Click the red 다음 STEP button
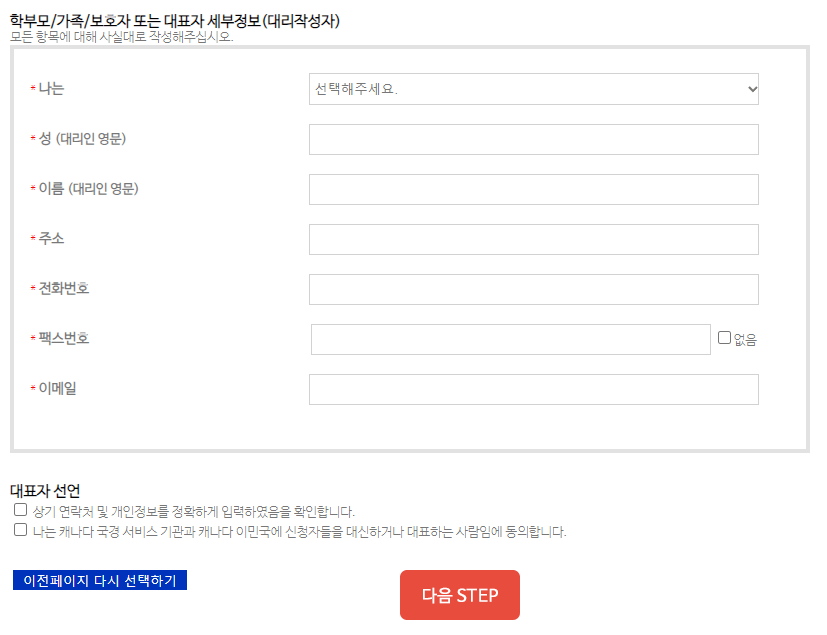 (x=459, y=594)
